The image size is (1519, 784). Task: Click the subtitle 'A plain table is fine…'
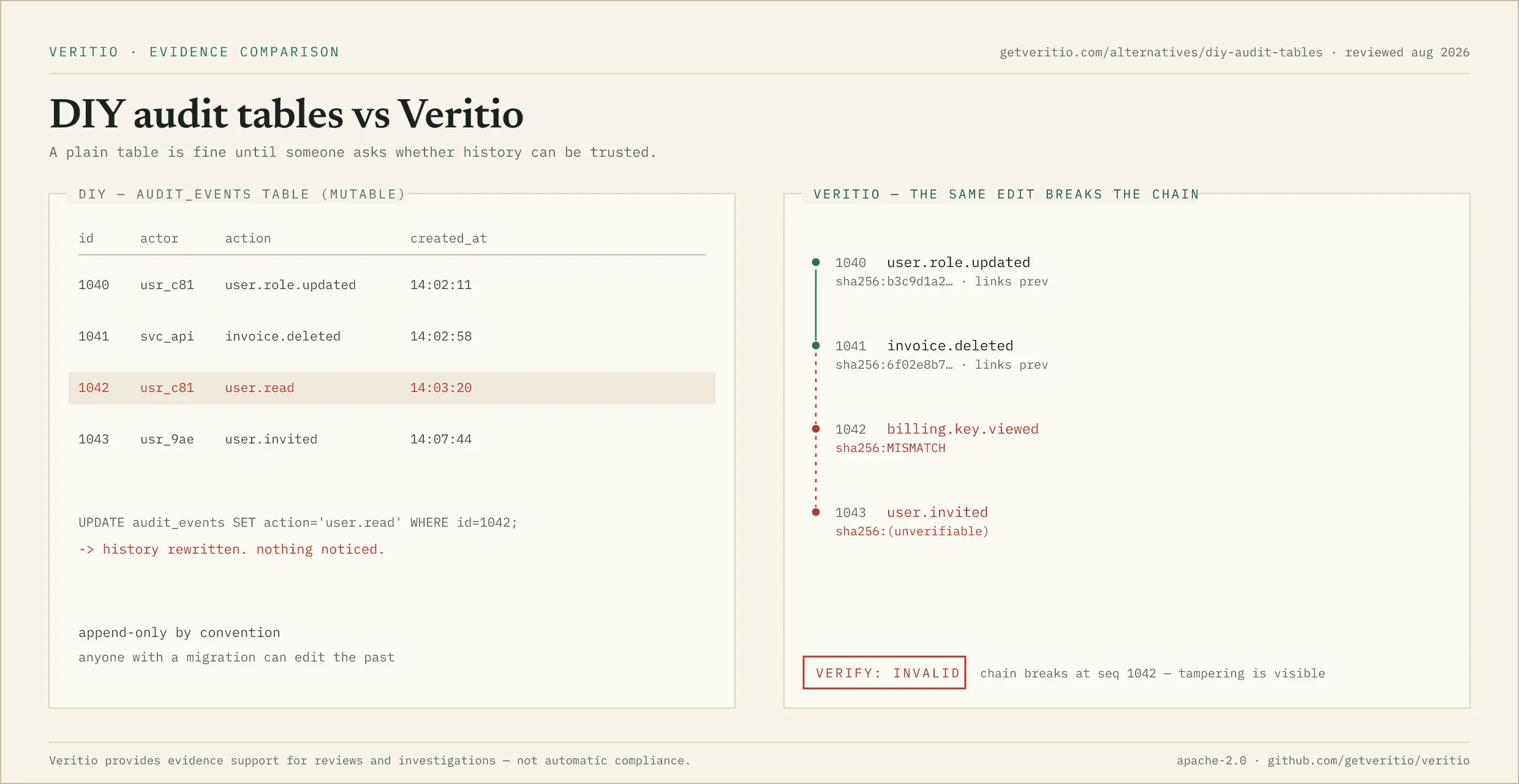coord(353,152)
